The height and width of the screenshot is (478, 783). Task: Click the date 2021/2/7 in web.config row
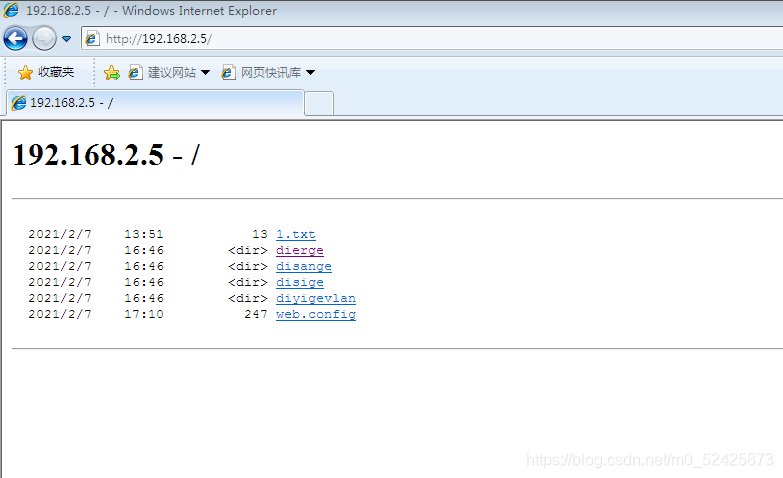pyautogui.click(x=60, y=314)
